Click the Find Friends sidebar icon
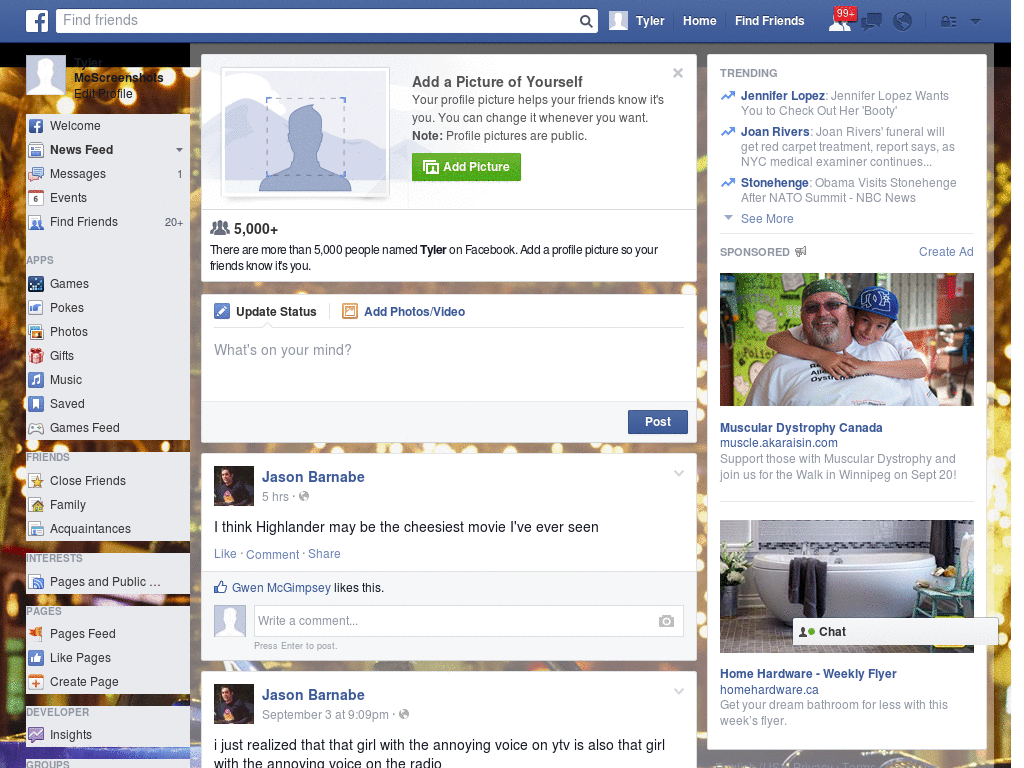The width and height of the screenshot is (1024, 768). pos(36,222)
